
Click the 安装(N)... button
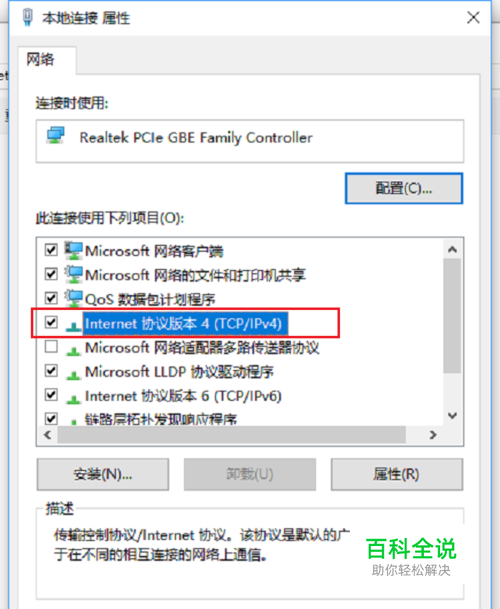click(103, 474)
